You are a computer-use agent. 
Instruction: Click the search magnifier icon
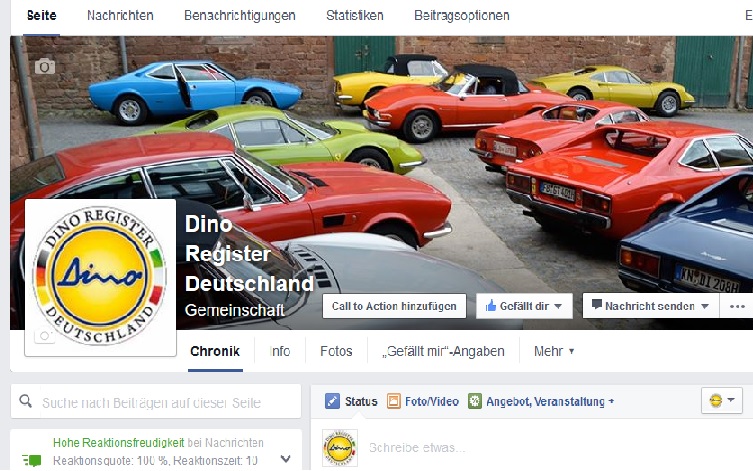point(26,401)
